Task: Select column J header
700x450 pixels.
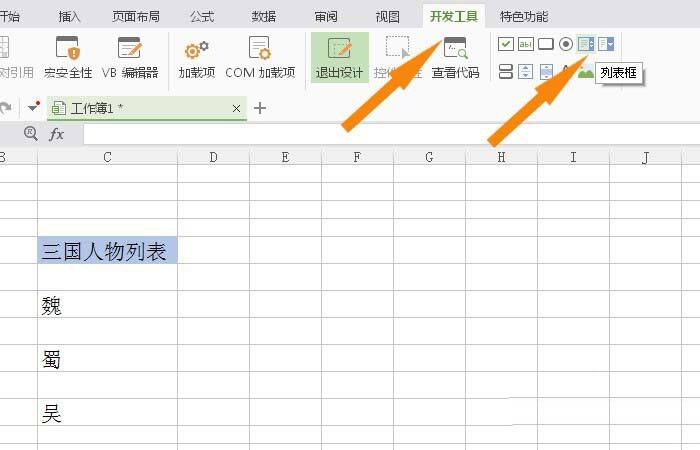Action: (645, 157)
